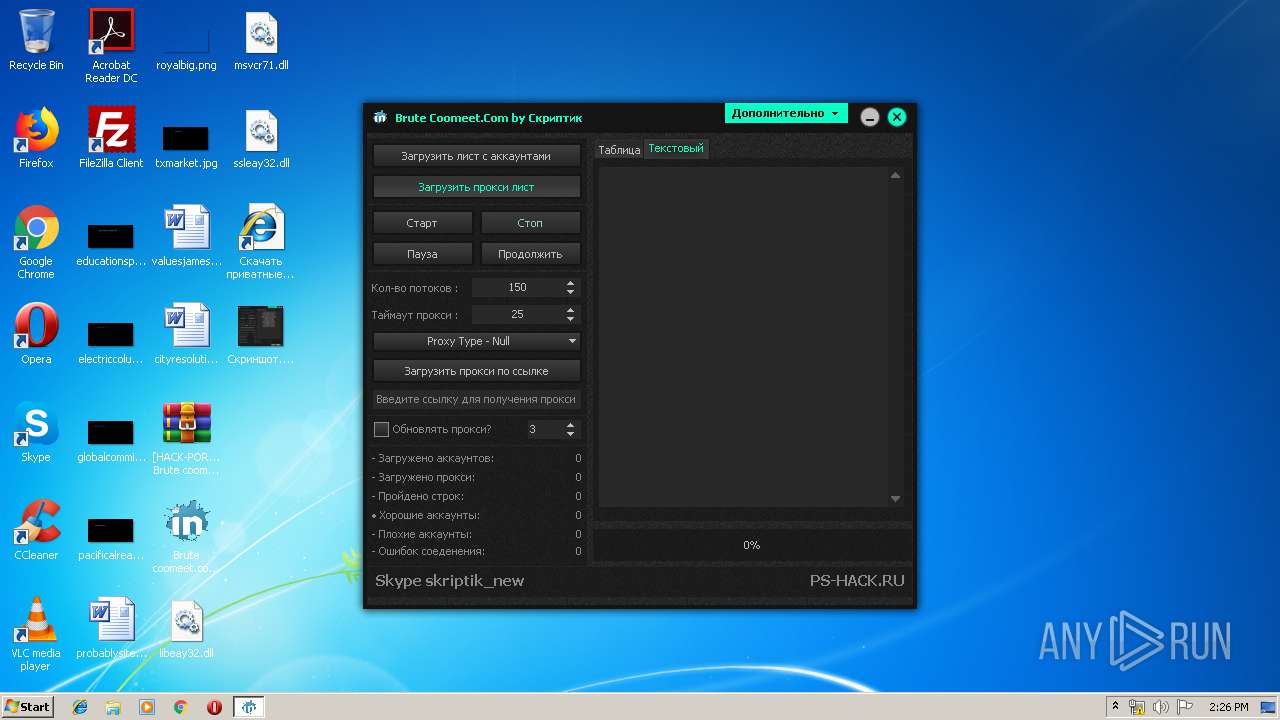Select the Brute app taskbar button

[249, 707]
